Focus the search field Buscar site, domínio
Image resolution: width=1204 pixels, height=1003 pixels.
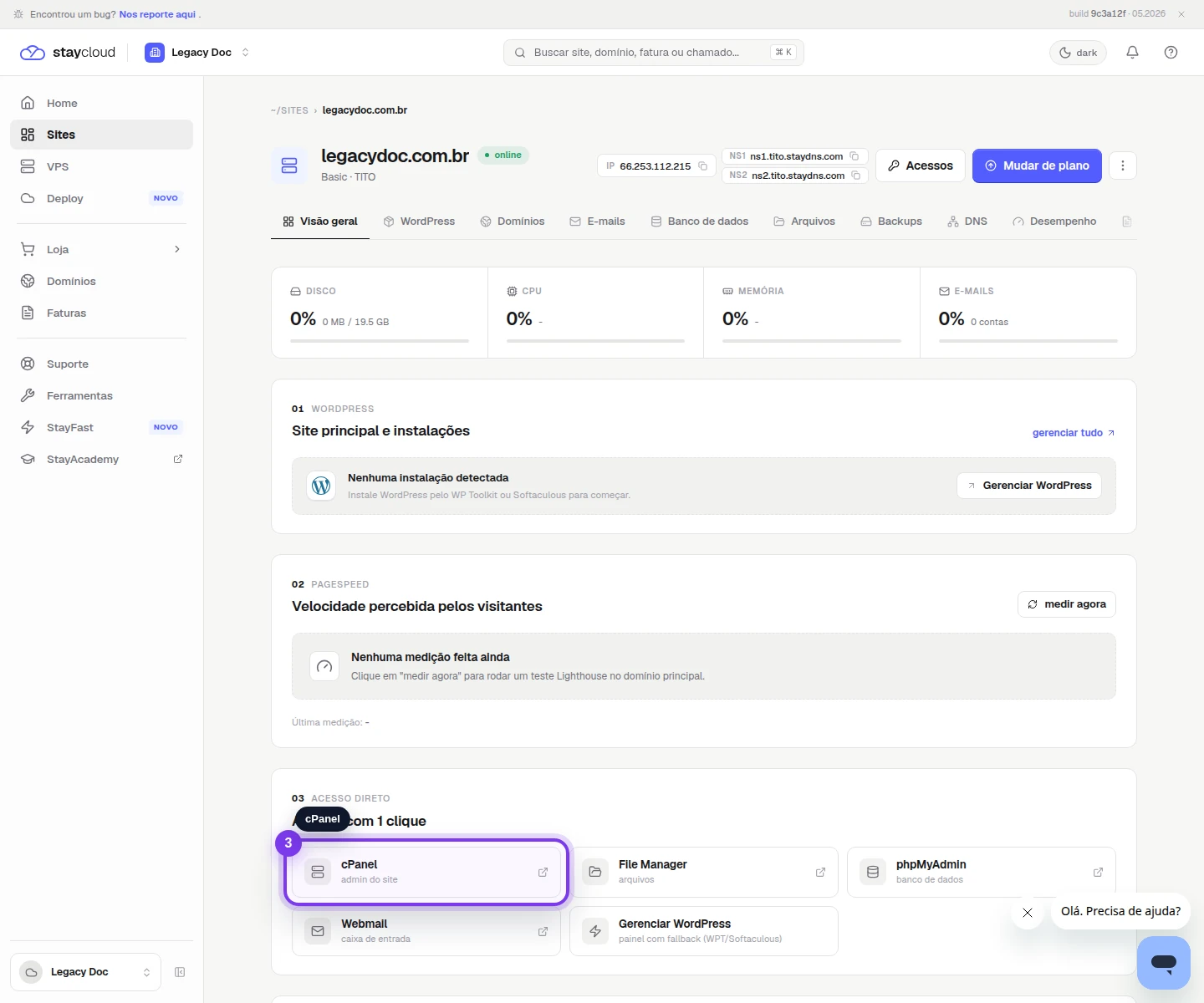[654, 52]
